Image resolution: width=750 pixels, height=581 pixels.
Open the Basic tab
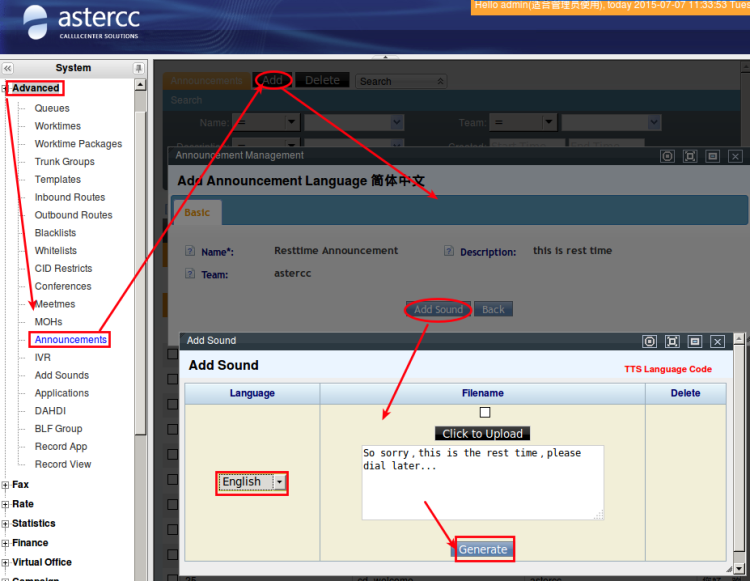point(197,212)
